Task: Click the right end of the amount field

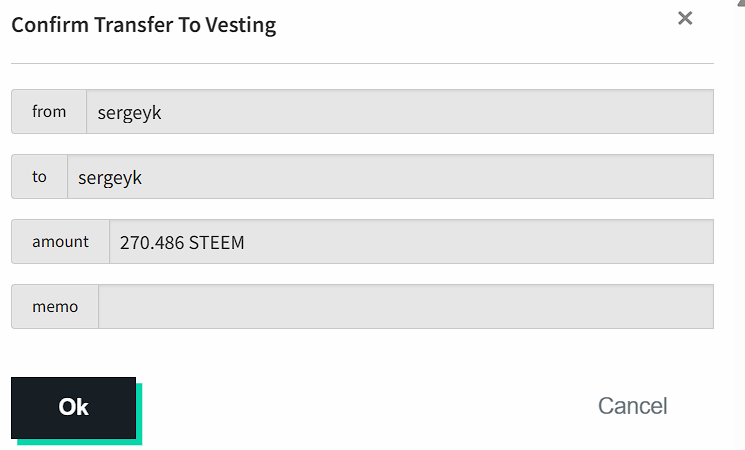Action: (695, 242)
